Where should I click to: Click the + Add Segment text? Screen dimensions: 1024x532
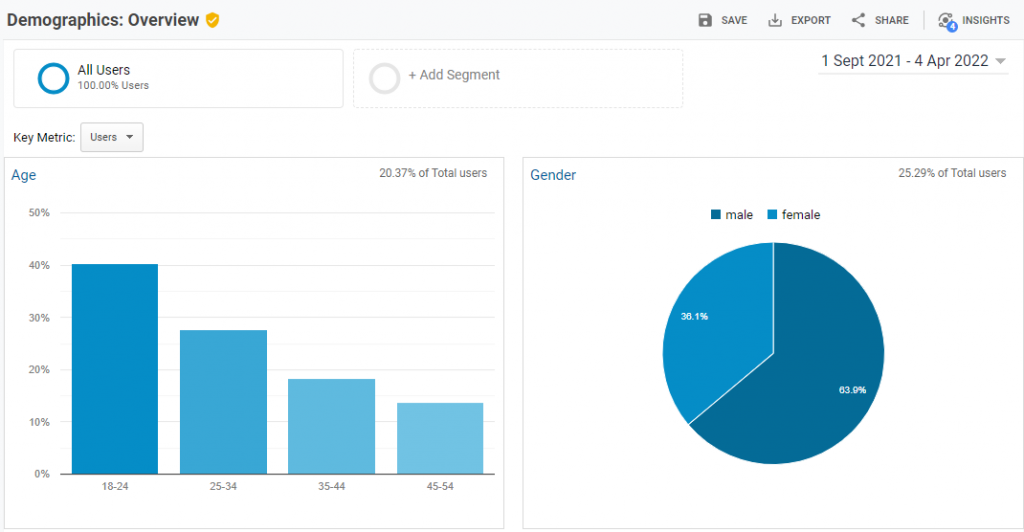click(454, 75)
